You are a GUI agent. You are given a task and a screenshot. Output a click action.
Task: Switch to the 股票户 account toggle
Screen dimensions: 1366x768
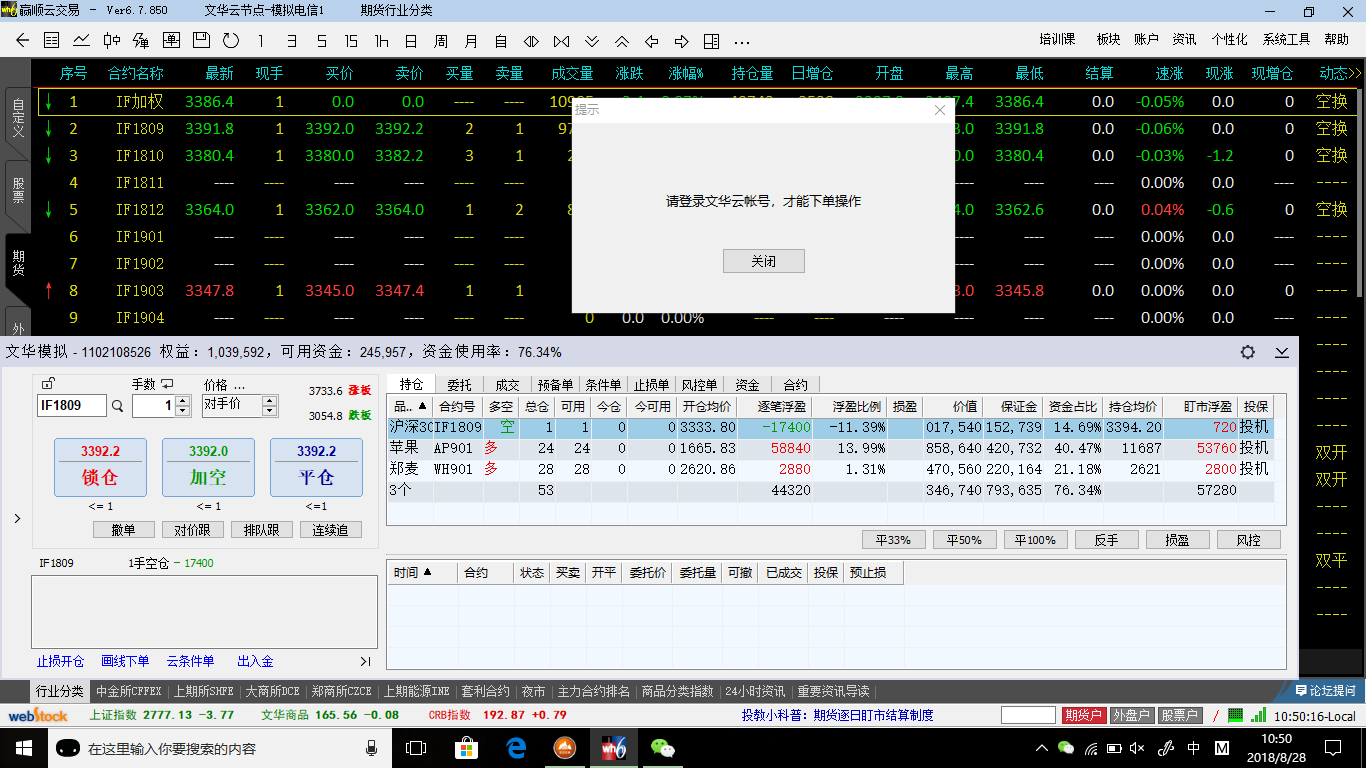[x=1180, y=716]
